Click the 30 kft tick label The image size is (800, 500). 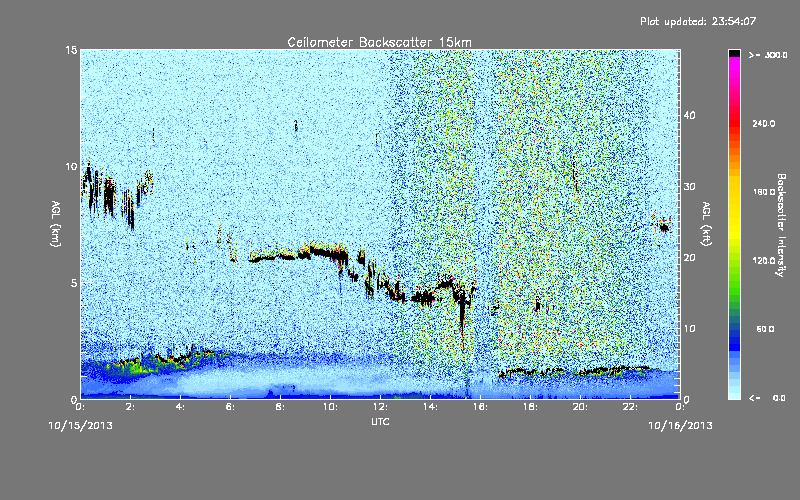point(689,187)
